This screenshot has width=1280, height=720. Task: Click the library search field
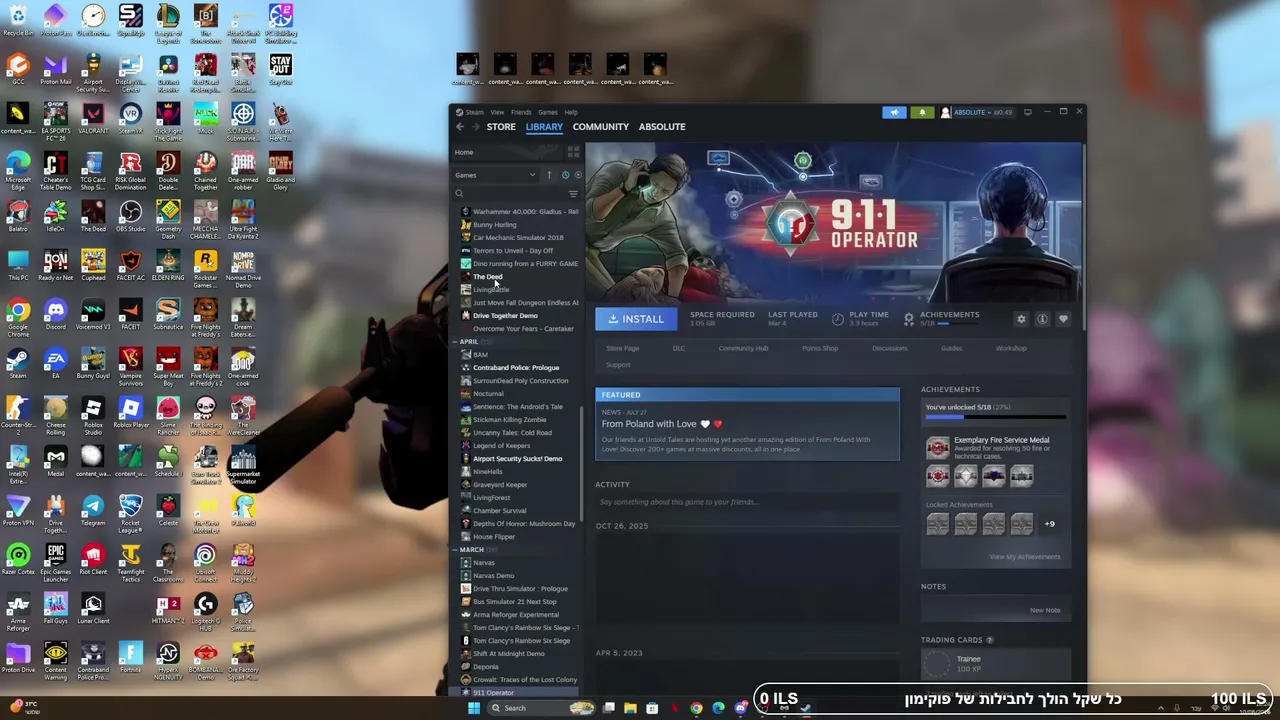[510, 194]
